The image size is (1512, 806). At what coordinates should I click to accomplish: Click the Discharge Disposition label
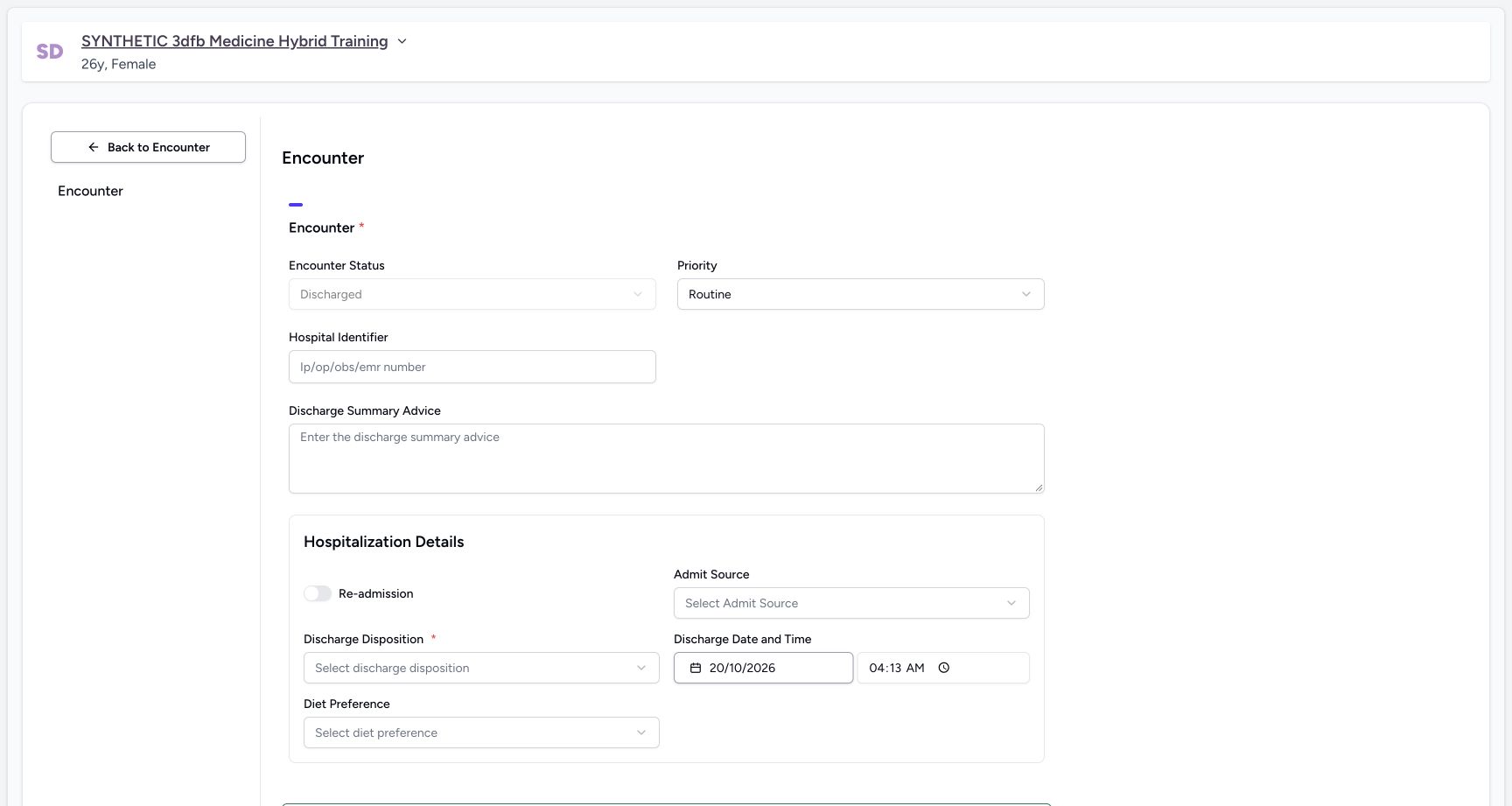tap(363, 639)
